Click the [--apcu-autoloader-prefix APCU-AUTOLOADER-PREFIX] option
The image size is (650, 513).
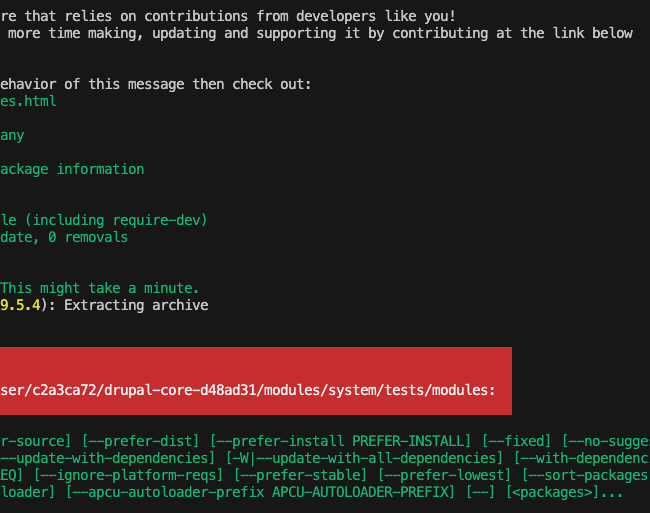pos(260,492)
